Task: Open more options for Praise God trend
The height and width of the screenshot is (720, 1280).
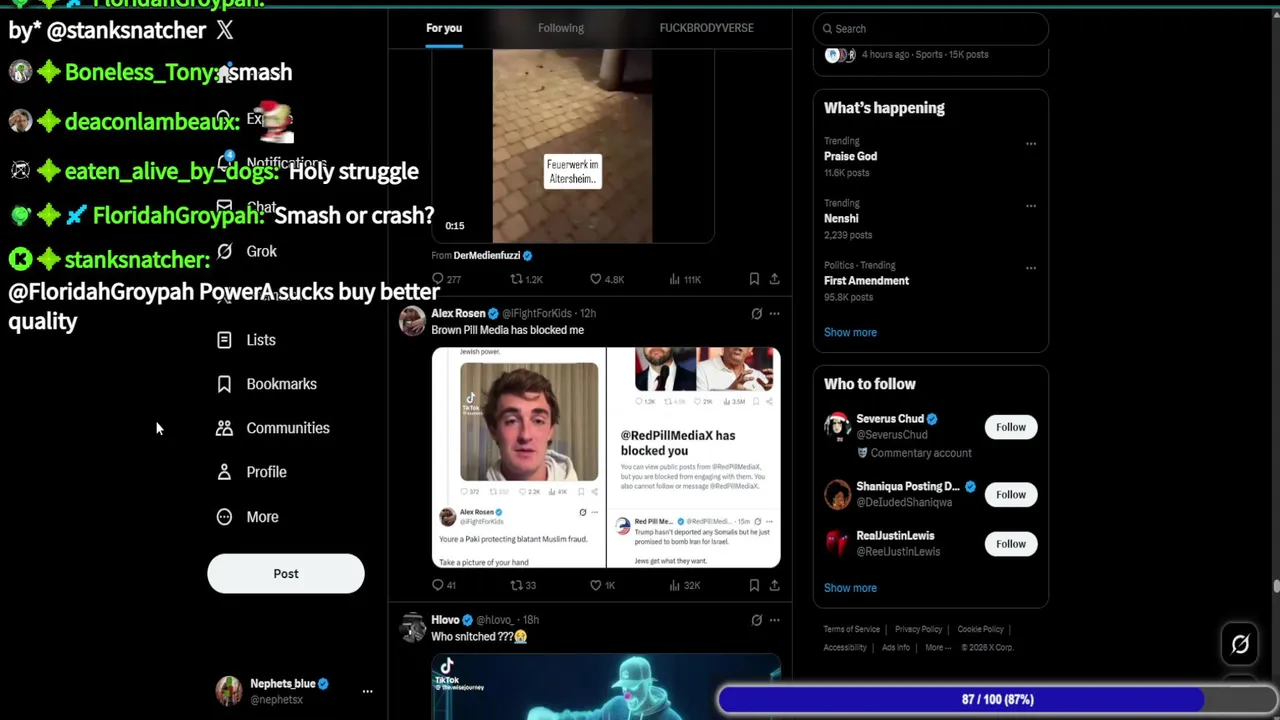Action: [1030, 143]
